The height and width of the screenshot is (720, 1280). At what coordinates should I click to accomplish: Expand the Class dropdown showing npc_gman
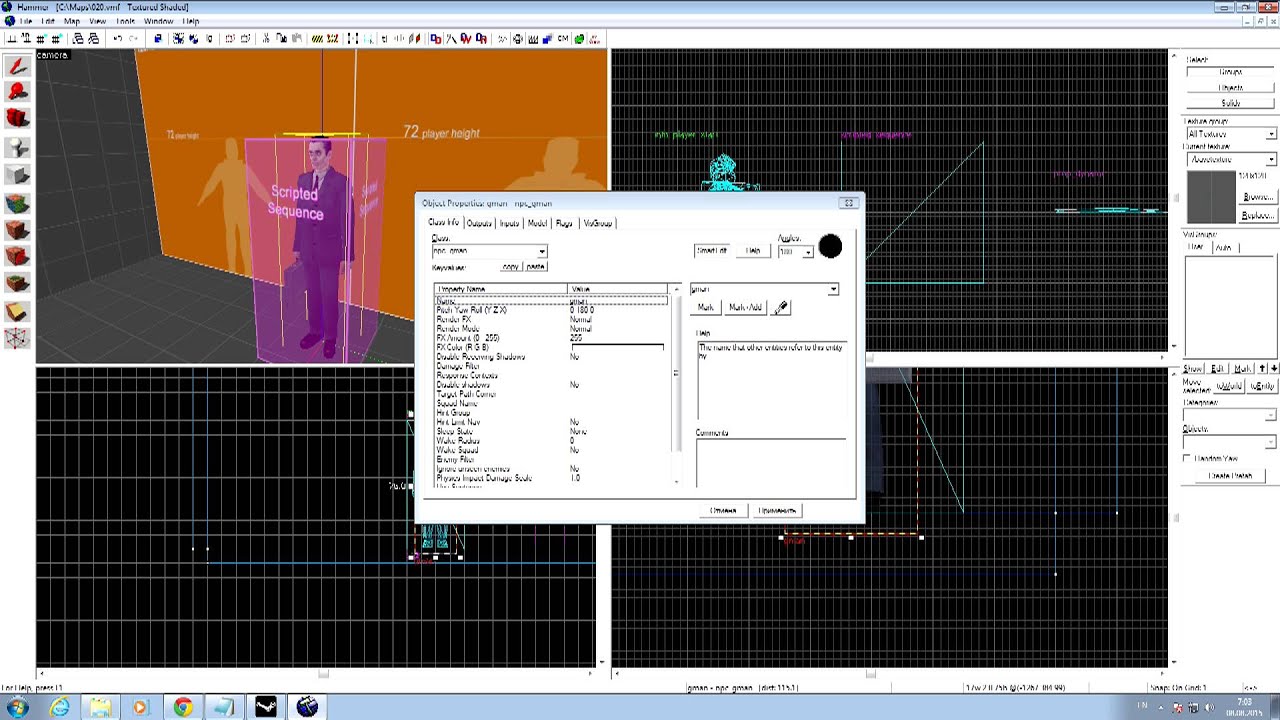[541, 251]
